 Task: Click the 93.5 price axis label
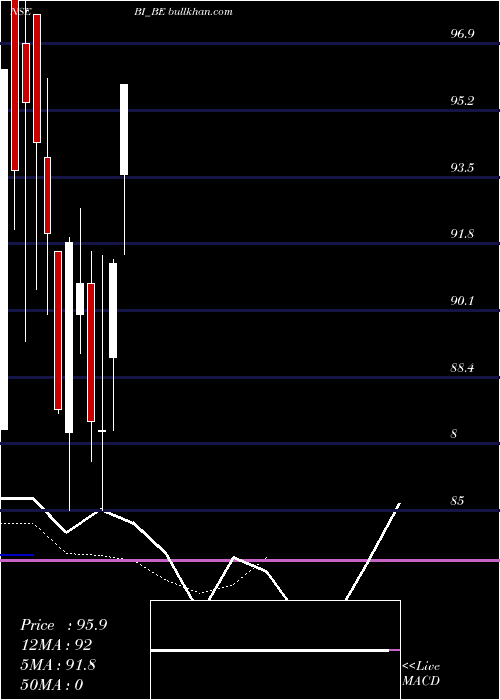pos(462,167)
